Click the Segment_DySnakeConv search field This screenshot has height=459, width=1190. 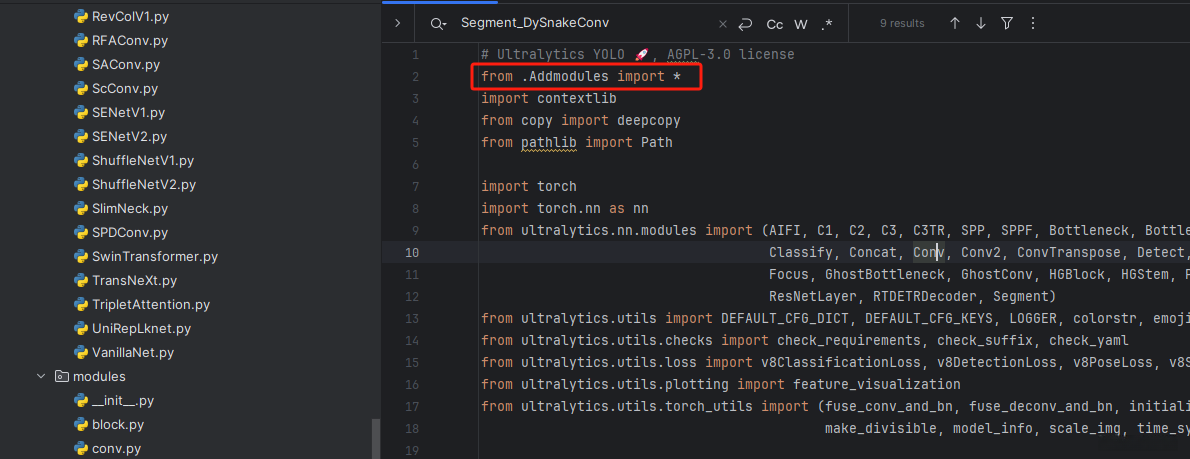[580, 23]
